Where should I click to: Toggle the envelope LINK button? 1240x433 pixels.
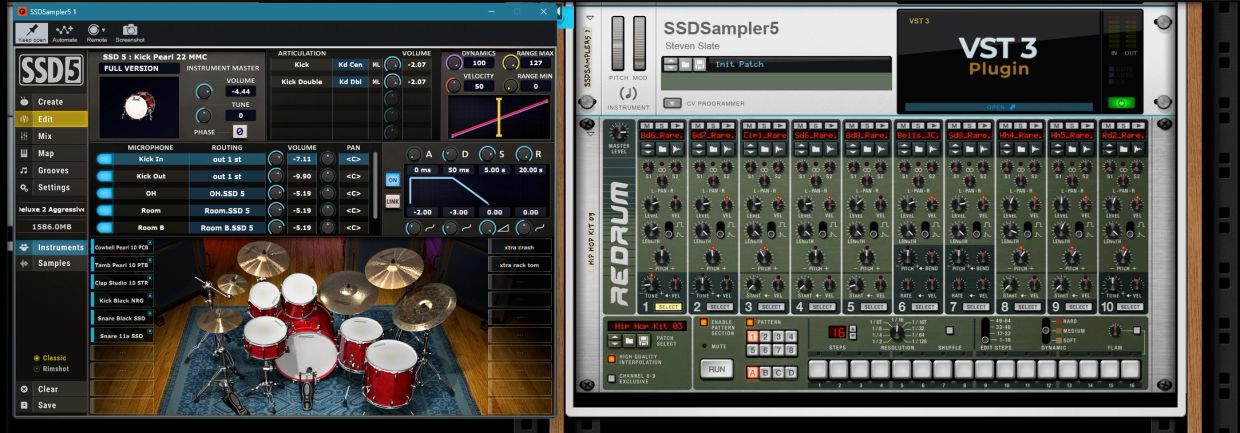[x=393, y=201]
